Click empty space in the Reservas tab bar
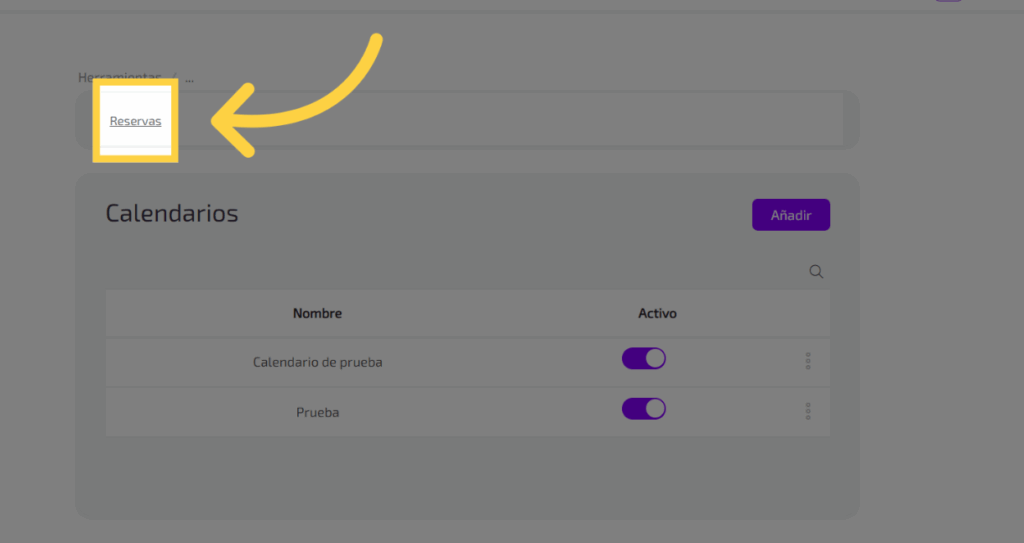Image resolution: width=1024 pixels, height=543 pixels. point(500,121)
